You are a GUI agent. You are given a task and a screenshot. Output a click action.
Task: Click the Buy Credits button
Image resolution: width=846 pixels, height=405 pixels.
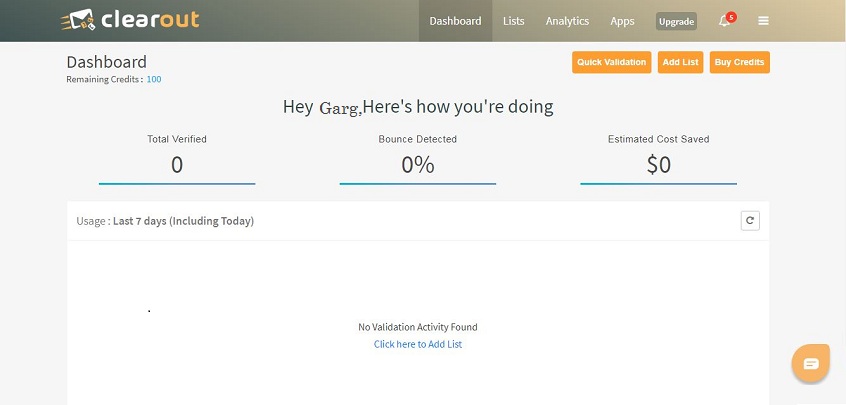(739, 62)
